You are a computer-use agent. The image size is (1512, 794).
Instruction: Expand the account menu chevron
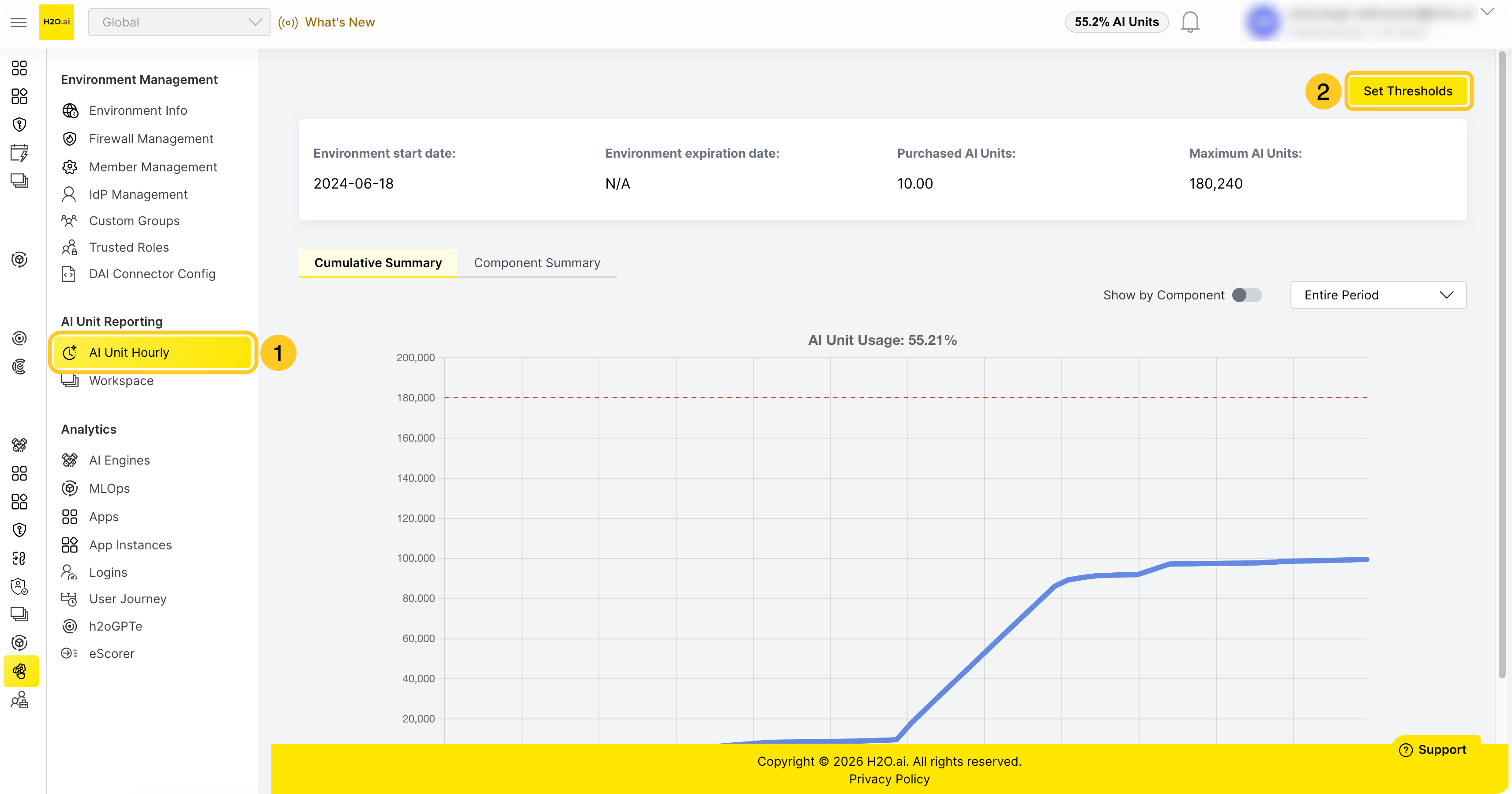tap(1487, 11)
